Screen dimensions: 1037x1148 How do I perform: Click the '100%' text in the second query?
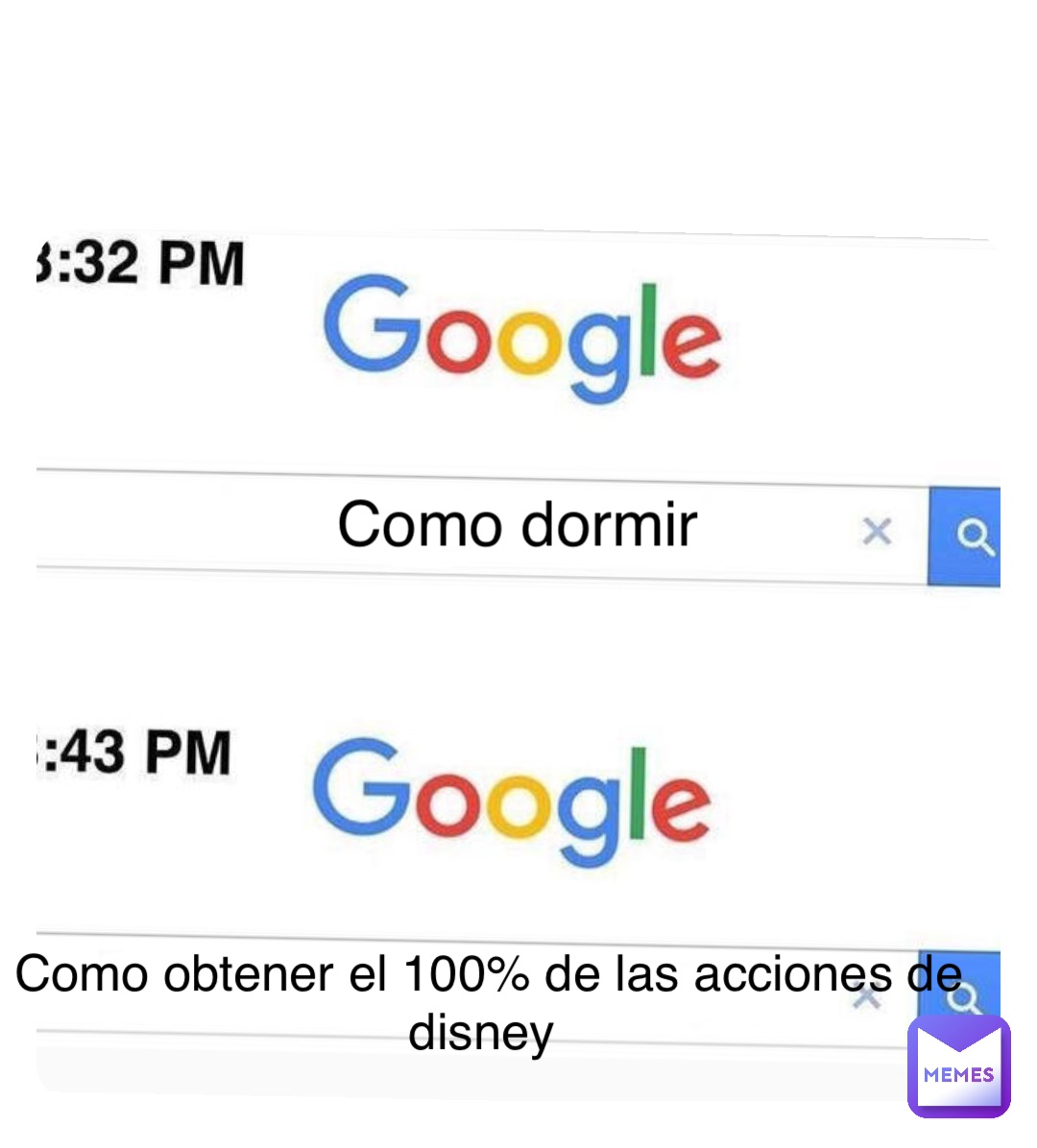[x=467, y=974]
